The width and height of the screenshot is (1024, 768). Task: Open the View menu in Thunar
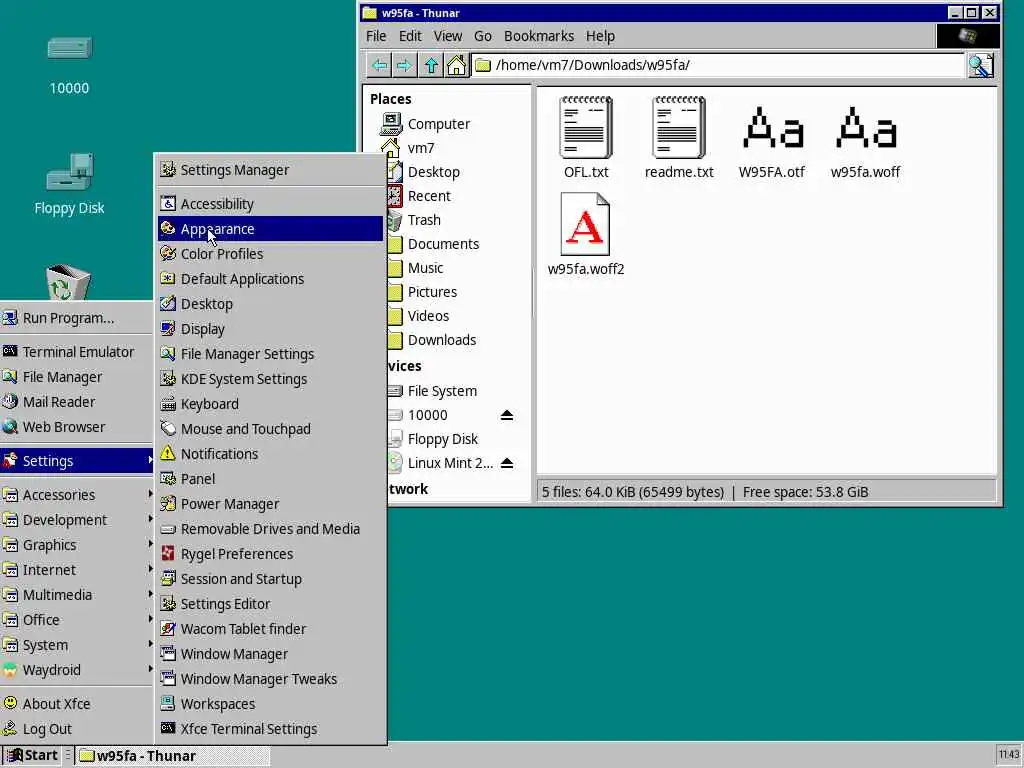coord(447,37)
